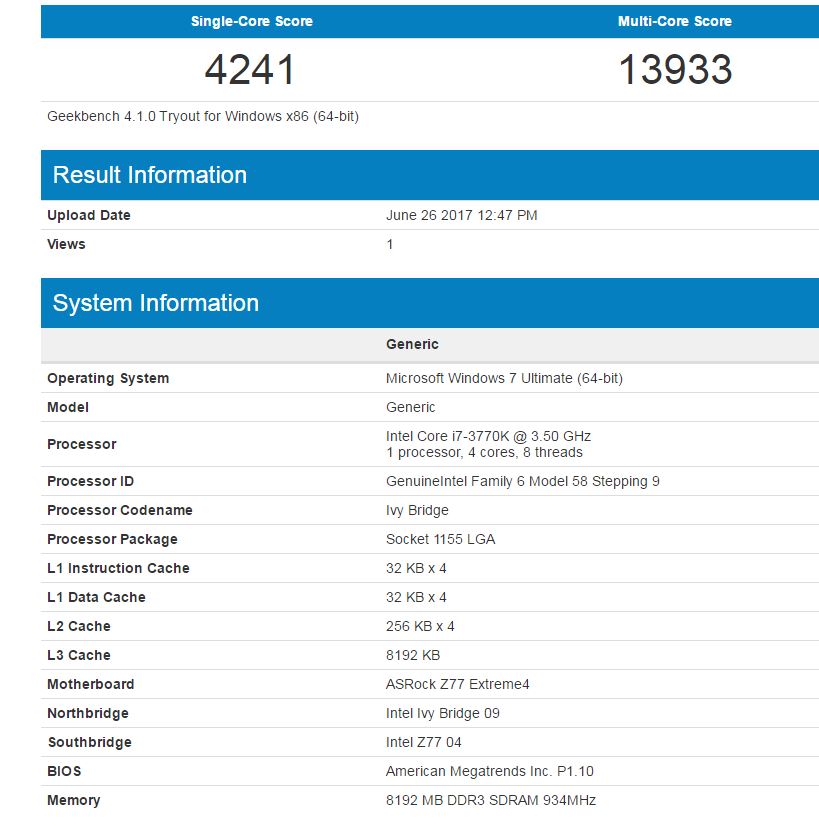Select Intel Core i7-3770K @ 3.50 GHz text
The width and height of the screenshot is (819, 831).
[x=488, y=436]
